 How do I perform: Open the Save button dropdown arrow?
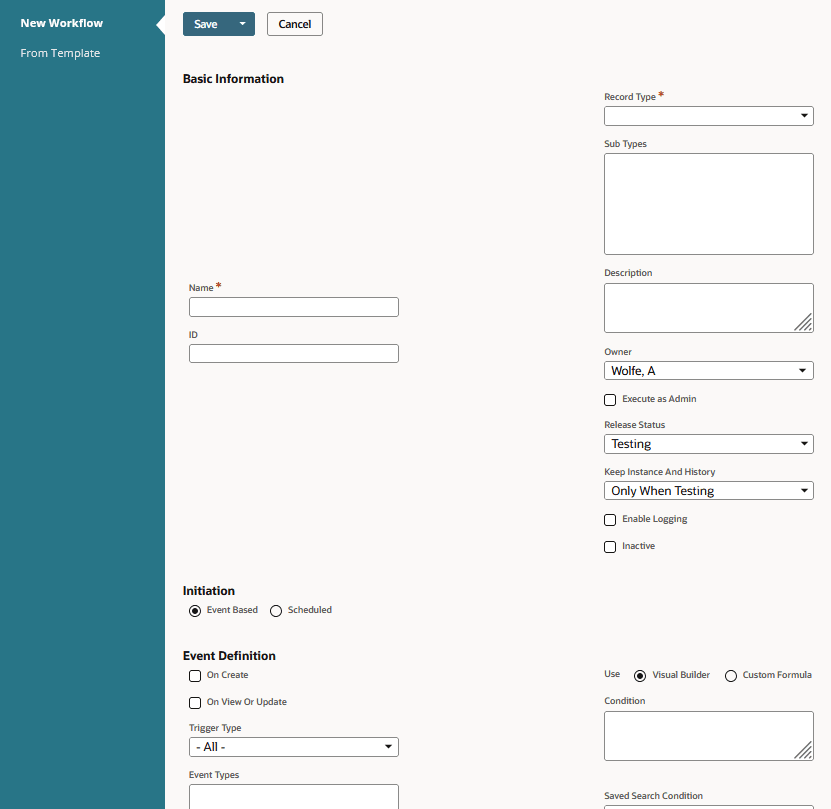point(243,24)
